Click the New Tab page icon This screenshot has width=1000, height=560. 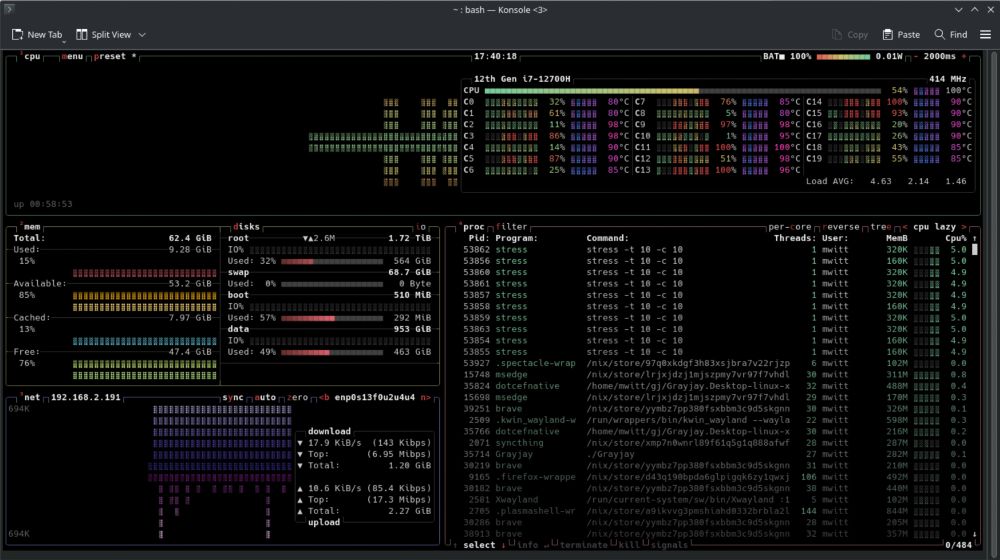[17, 34]
